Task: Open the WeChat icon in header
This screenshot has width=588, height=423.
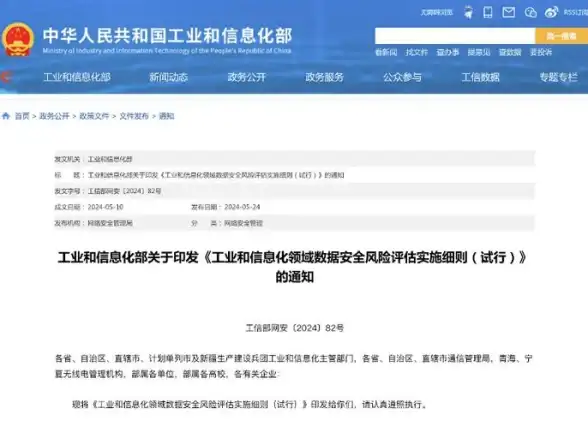Action: point(530,12)
